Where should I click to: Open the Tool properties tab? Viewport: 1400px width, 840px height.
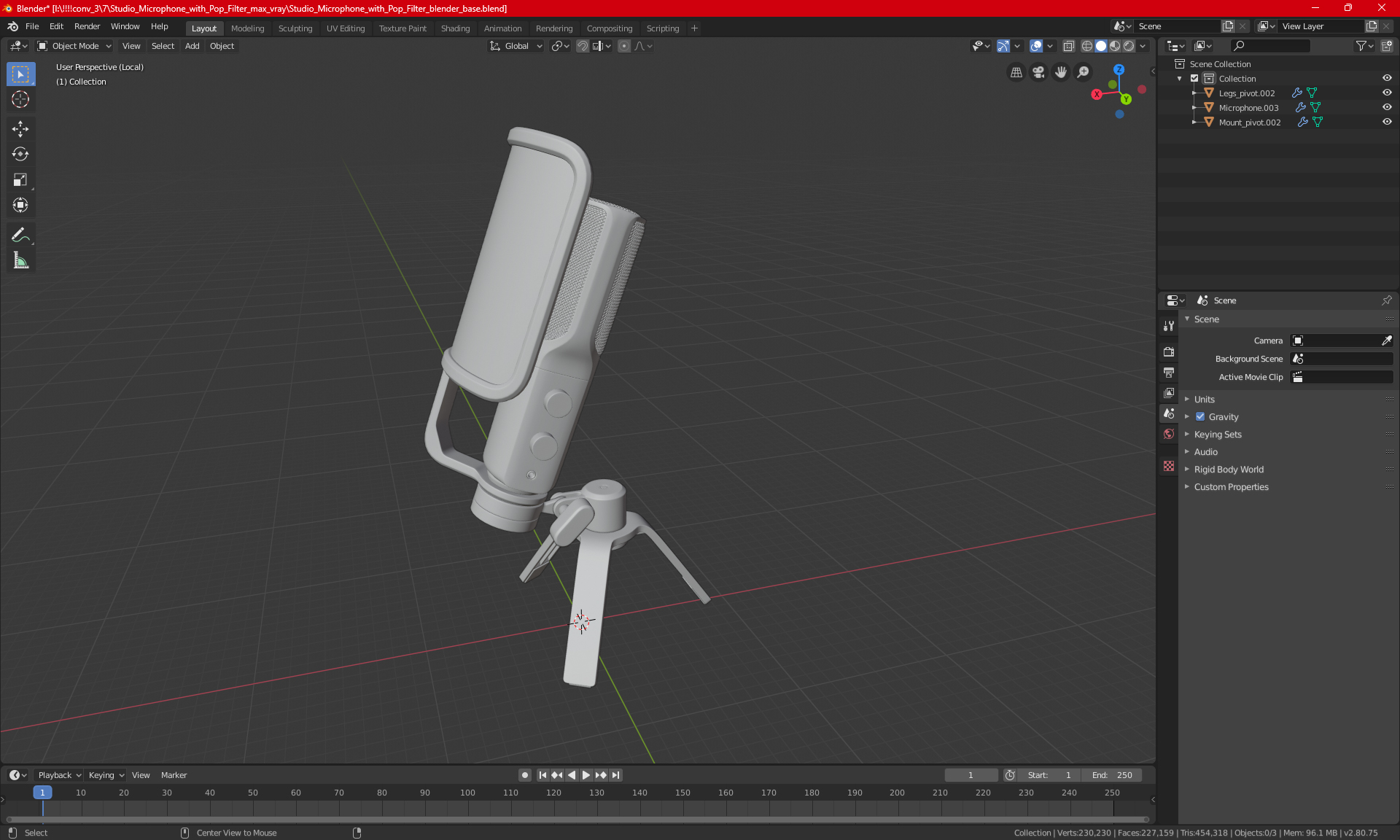1169,326
